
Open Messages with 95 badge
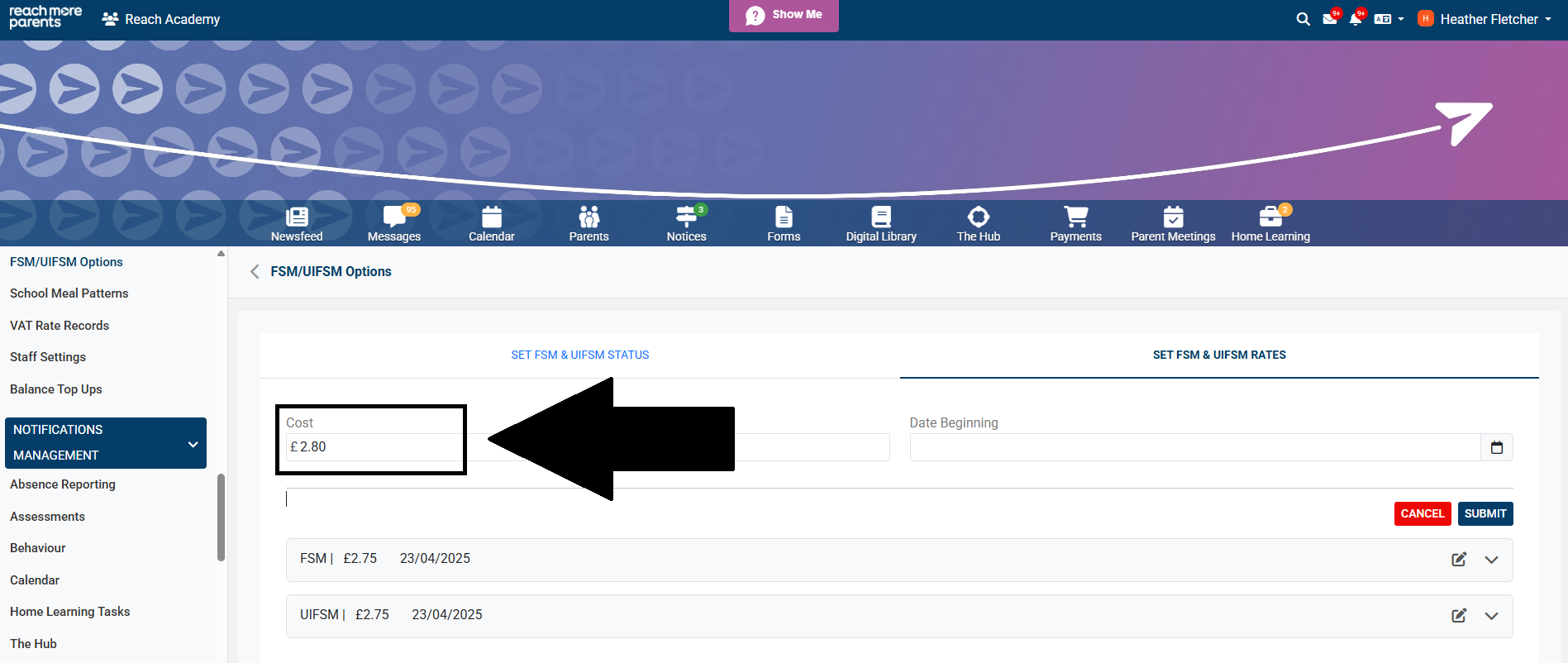point(394,217)
